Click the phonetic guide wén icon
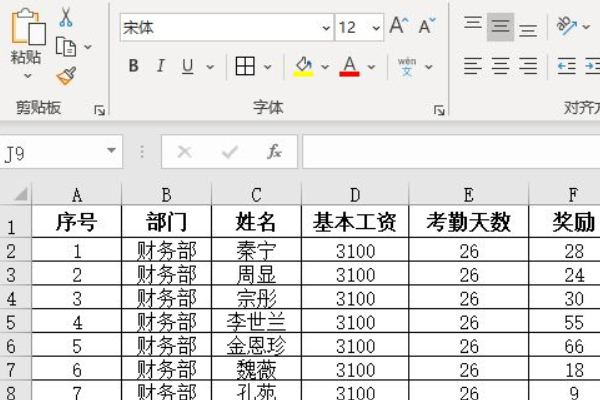 (407, 66)
